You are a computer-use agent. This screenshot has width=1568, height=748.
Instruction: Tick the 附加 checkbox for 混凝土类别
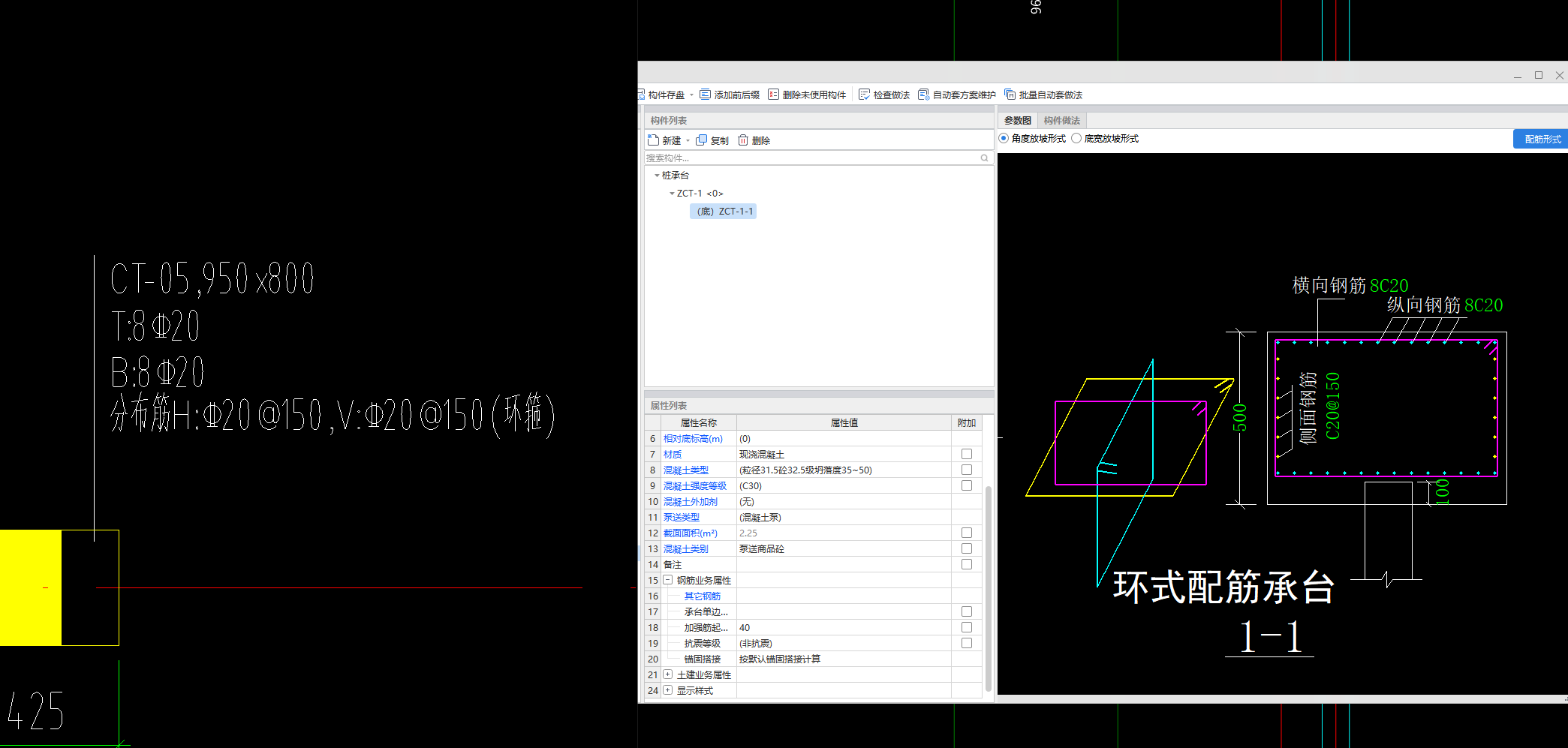pos(967,548)
